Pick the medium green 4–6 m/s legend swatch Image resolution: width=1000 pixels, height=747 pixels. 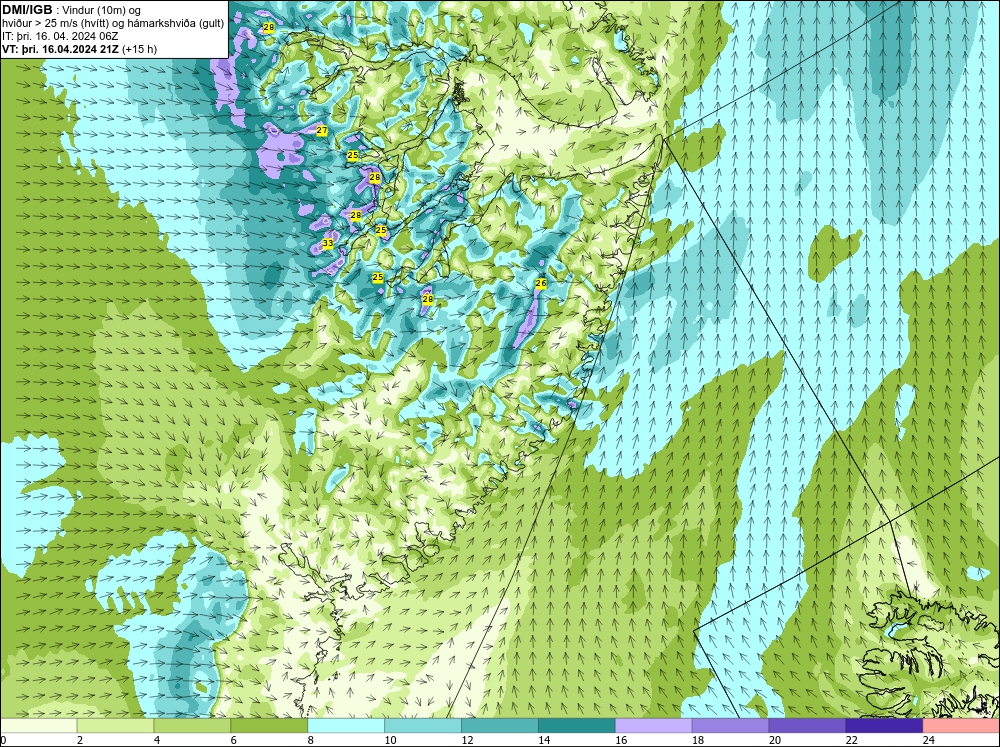point(192,726)
